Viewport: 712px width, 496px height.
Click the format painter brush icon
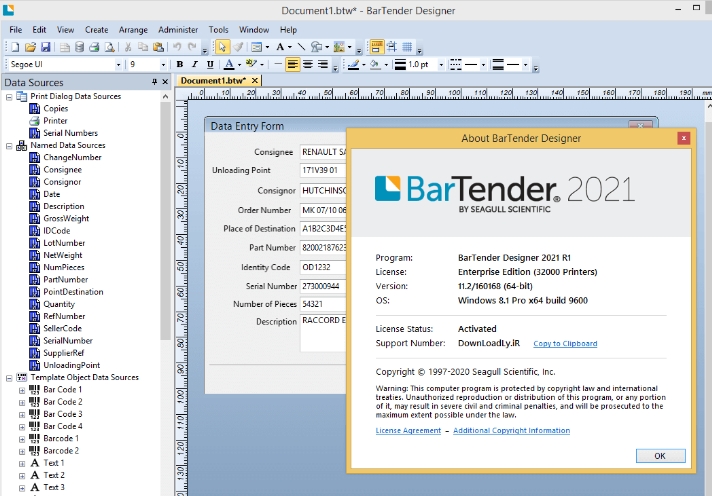pos(238,47)
